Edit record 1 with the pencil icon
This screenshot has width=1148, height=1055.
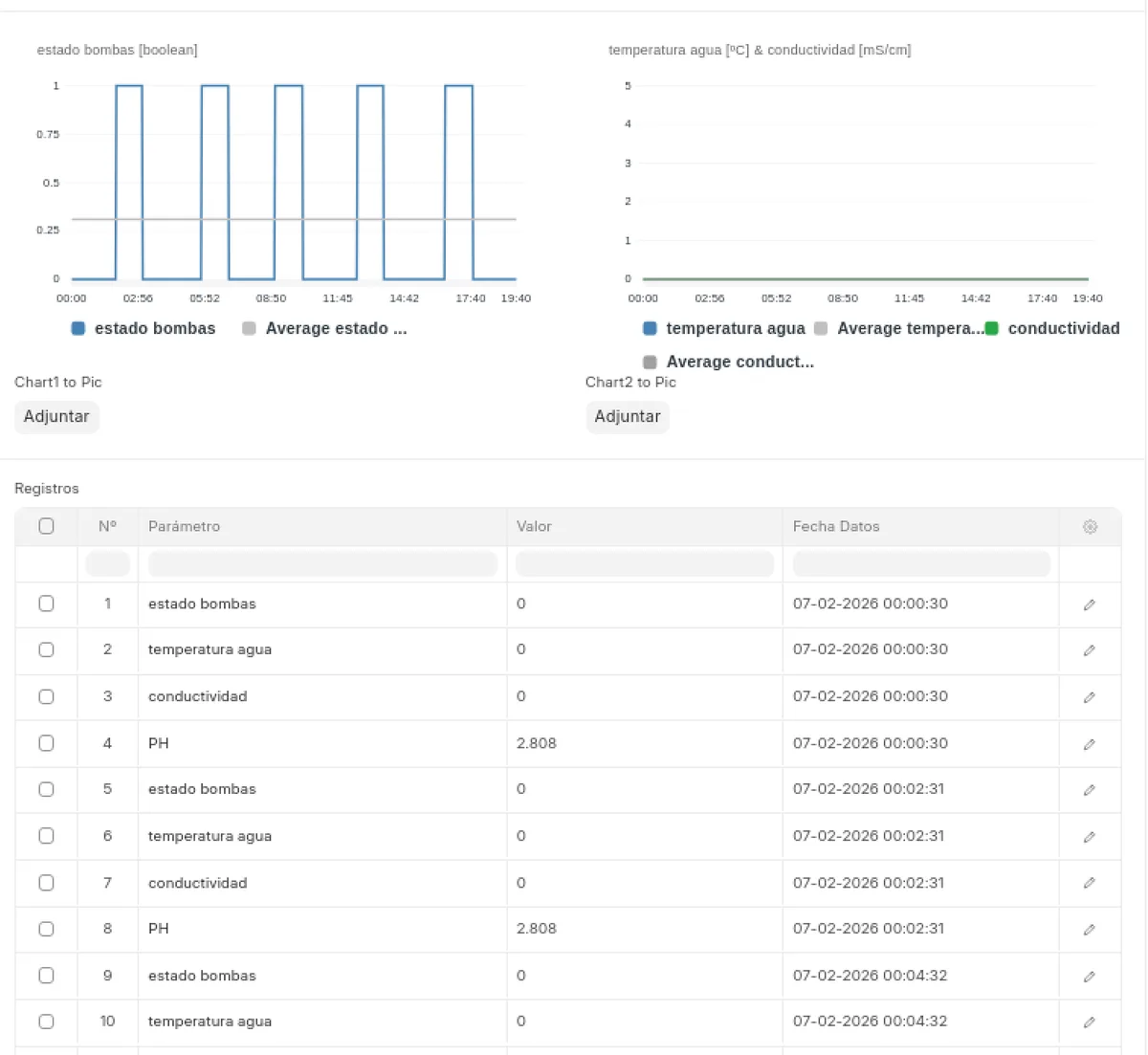pyautogui.click(x=1090, y=604)
